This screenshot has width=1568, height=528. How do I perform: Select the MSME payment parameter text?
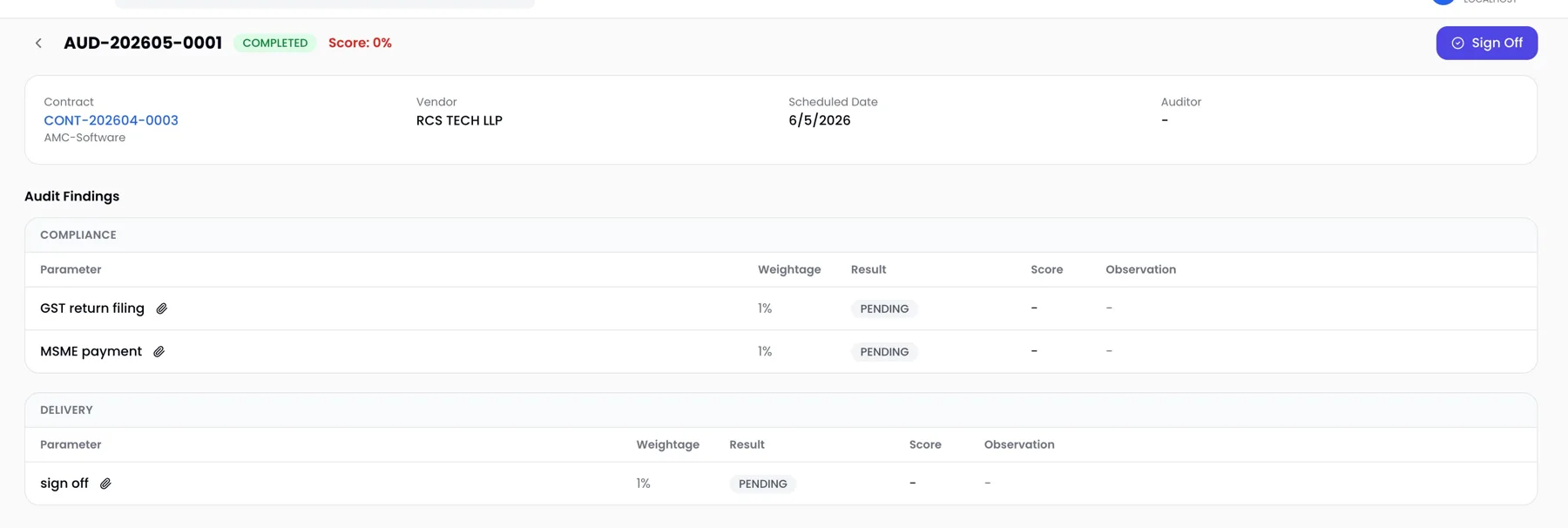tap(91, 351)
